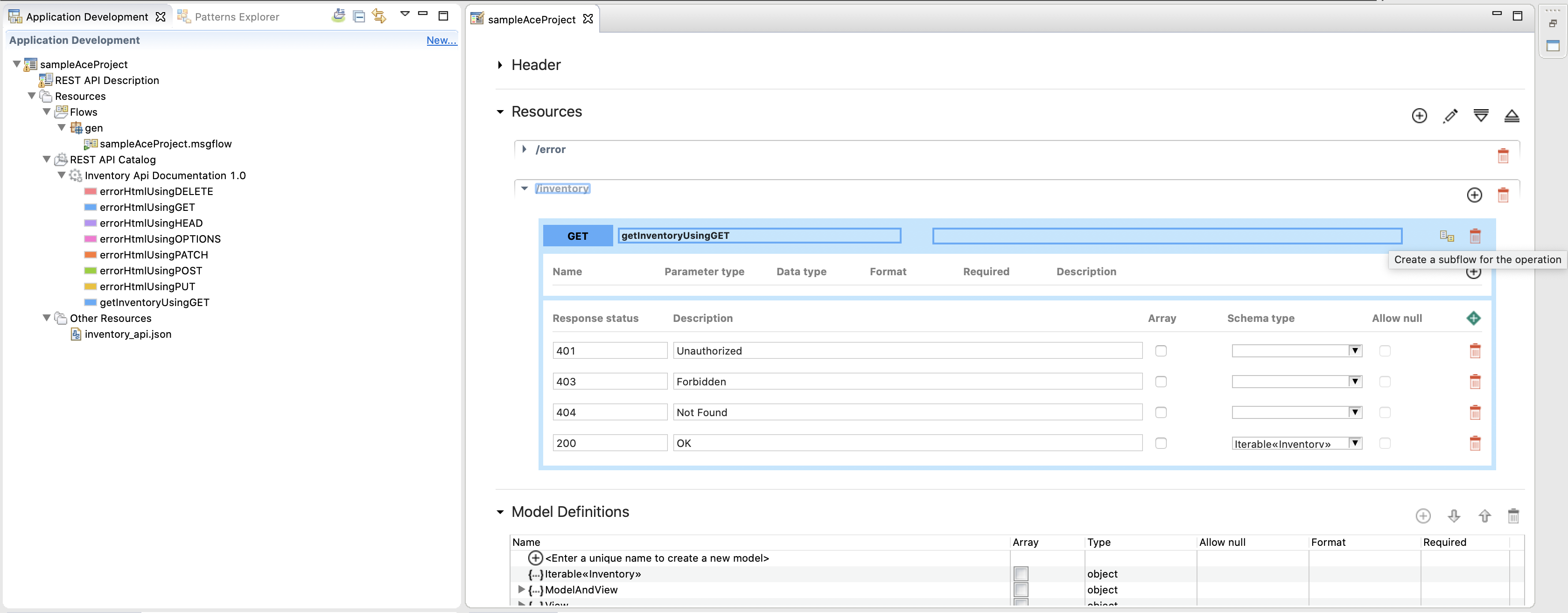1568x613 pixels.
Task: Collapse the Model Definitions section
Action: pos(500,512)
